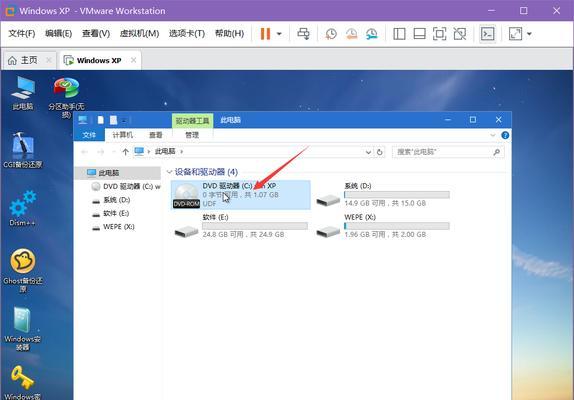This screenshot has height=400, width=574.
Task: Select the 分区助手 desktop icon
Action: [66, 97]
